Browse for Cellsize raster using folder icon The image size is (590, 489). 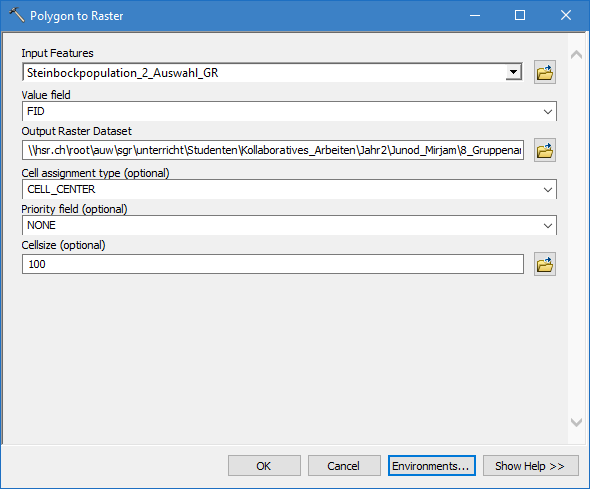544,264
